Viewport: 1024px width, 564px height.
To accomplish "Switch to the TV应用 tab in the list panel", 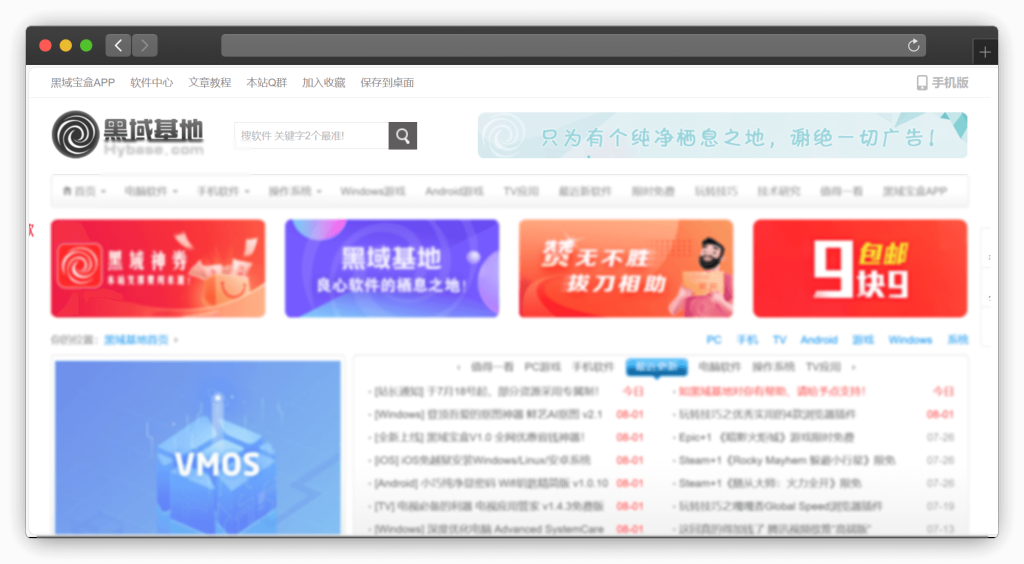I will [824, 367].
